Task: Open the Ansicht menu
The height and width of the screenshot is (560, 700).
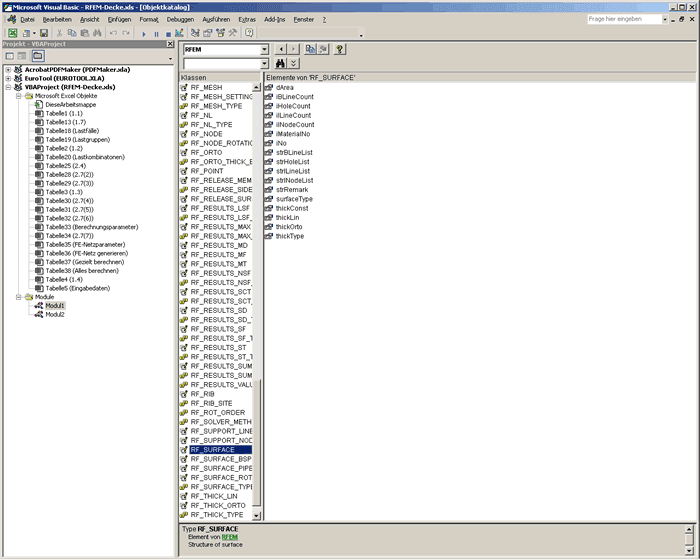Action: coord(90,20)
